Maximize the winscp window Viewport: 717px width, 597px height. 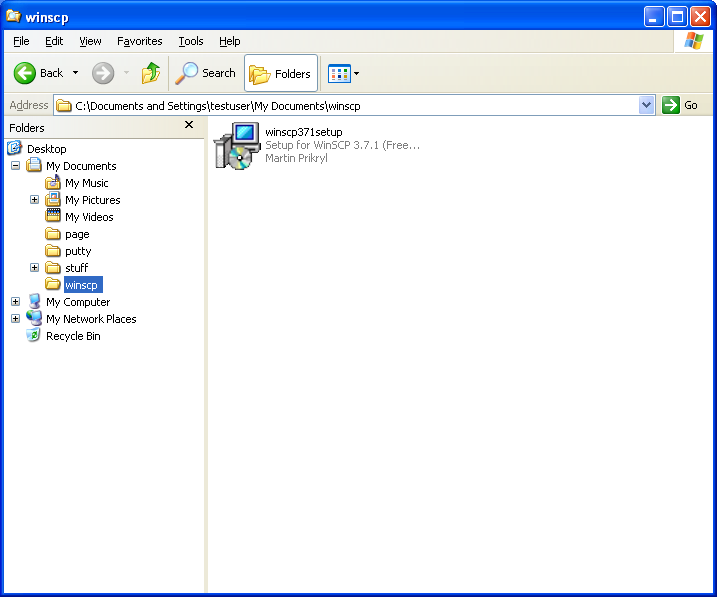[677, 17]
